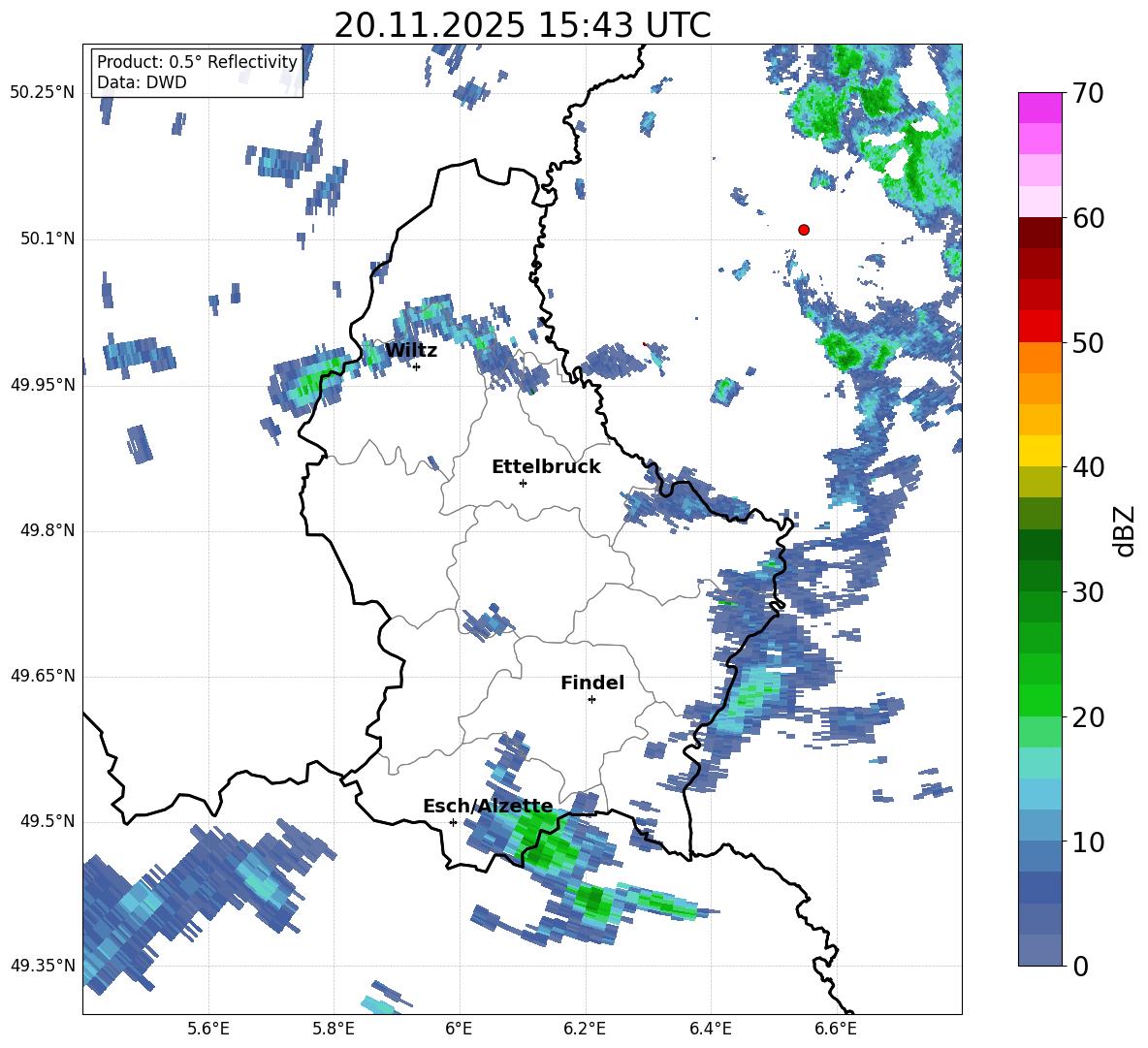This screenshot has width=1148, height=1048.
Task: Click the magenta swatch atop the colorbar
Action: coord(1039,108)
